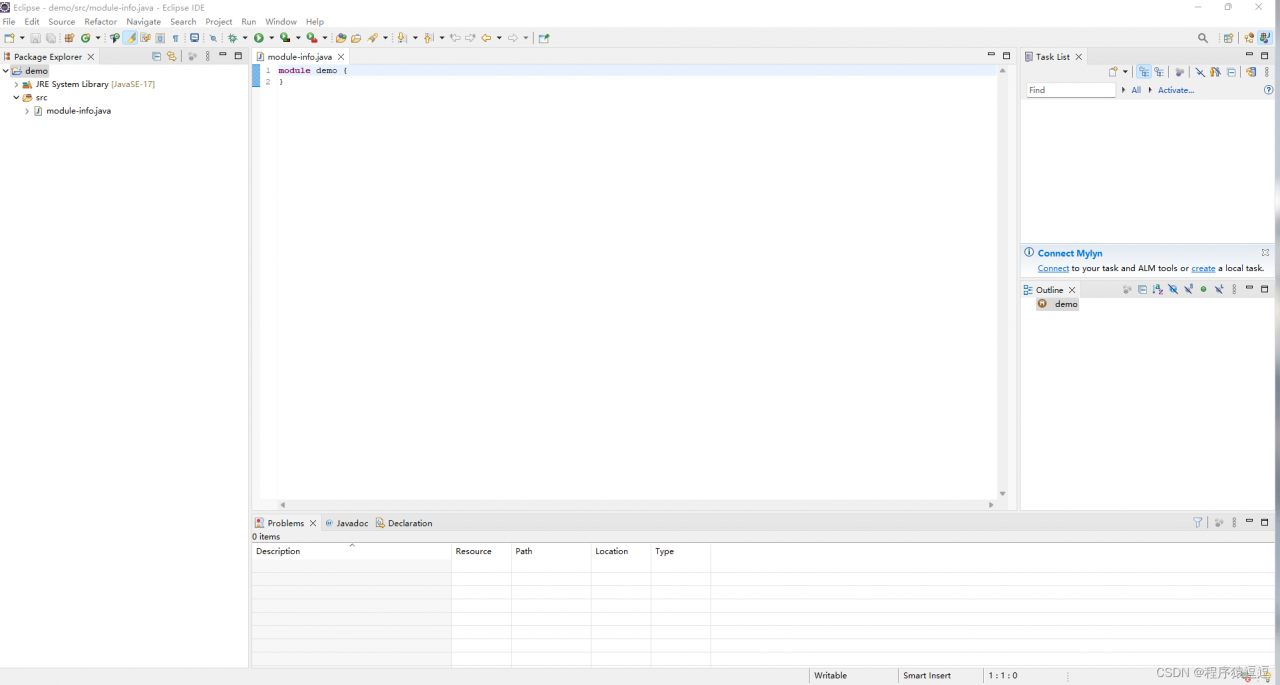This screenshot has height=685, width=1280.
Task: Toggle Show Whitespace Characters pilcrow button
Action: tap(175, 38)
